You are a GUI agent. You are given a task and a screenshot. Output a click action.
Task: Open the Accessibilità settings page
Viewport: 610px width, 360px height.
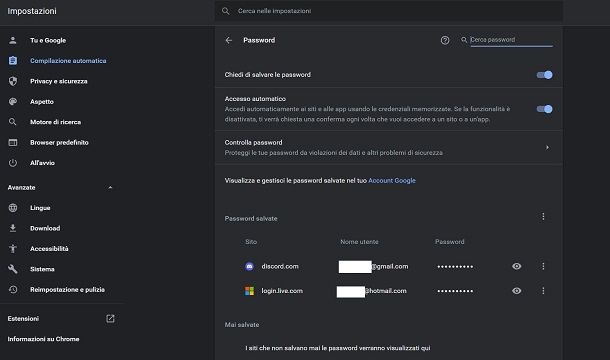tap(49, 249)
